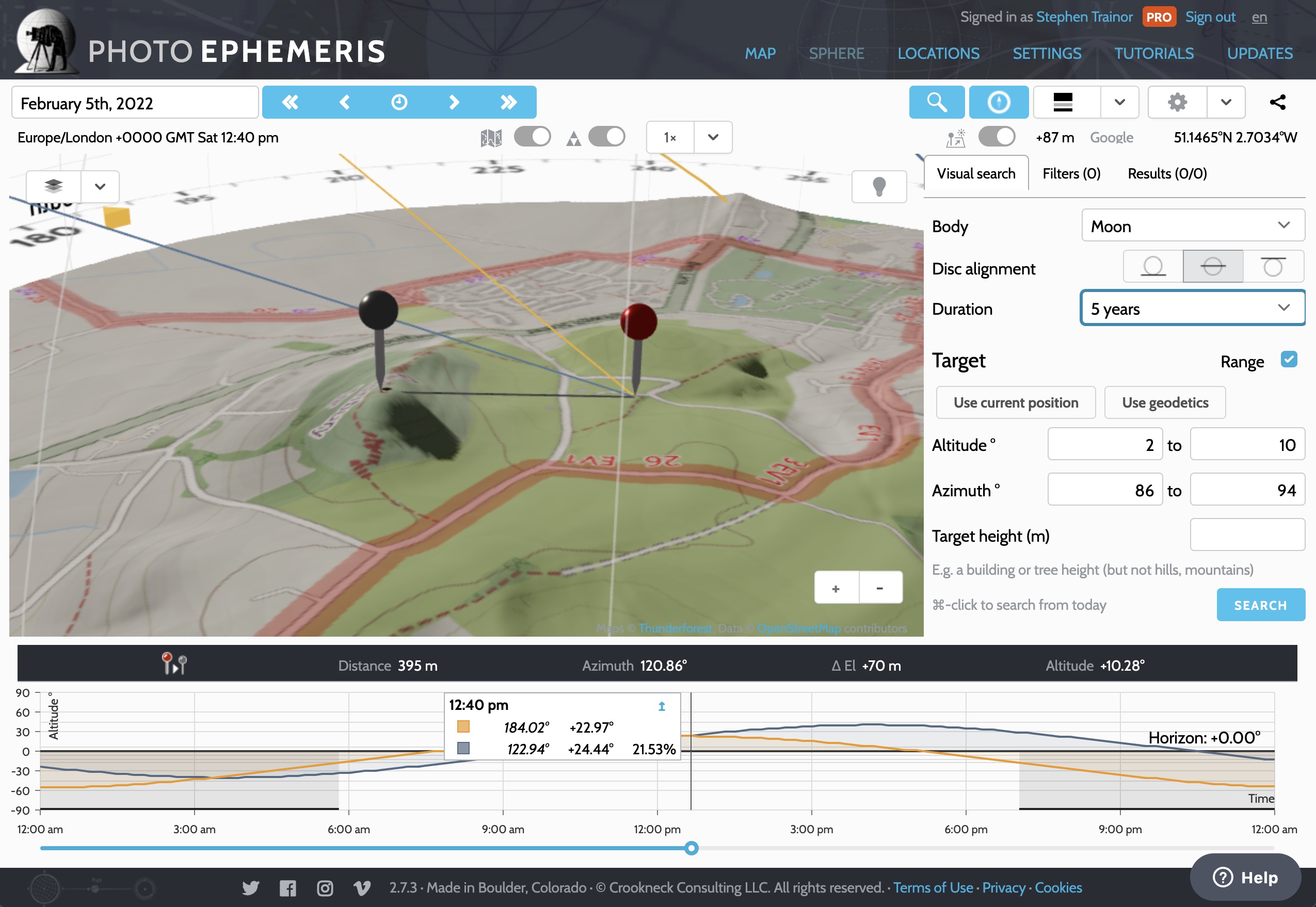This screenshot has height=907, width=1316.
Task: Click the light bulb icon on map
Action: 879,186
